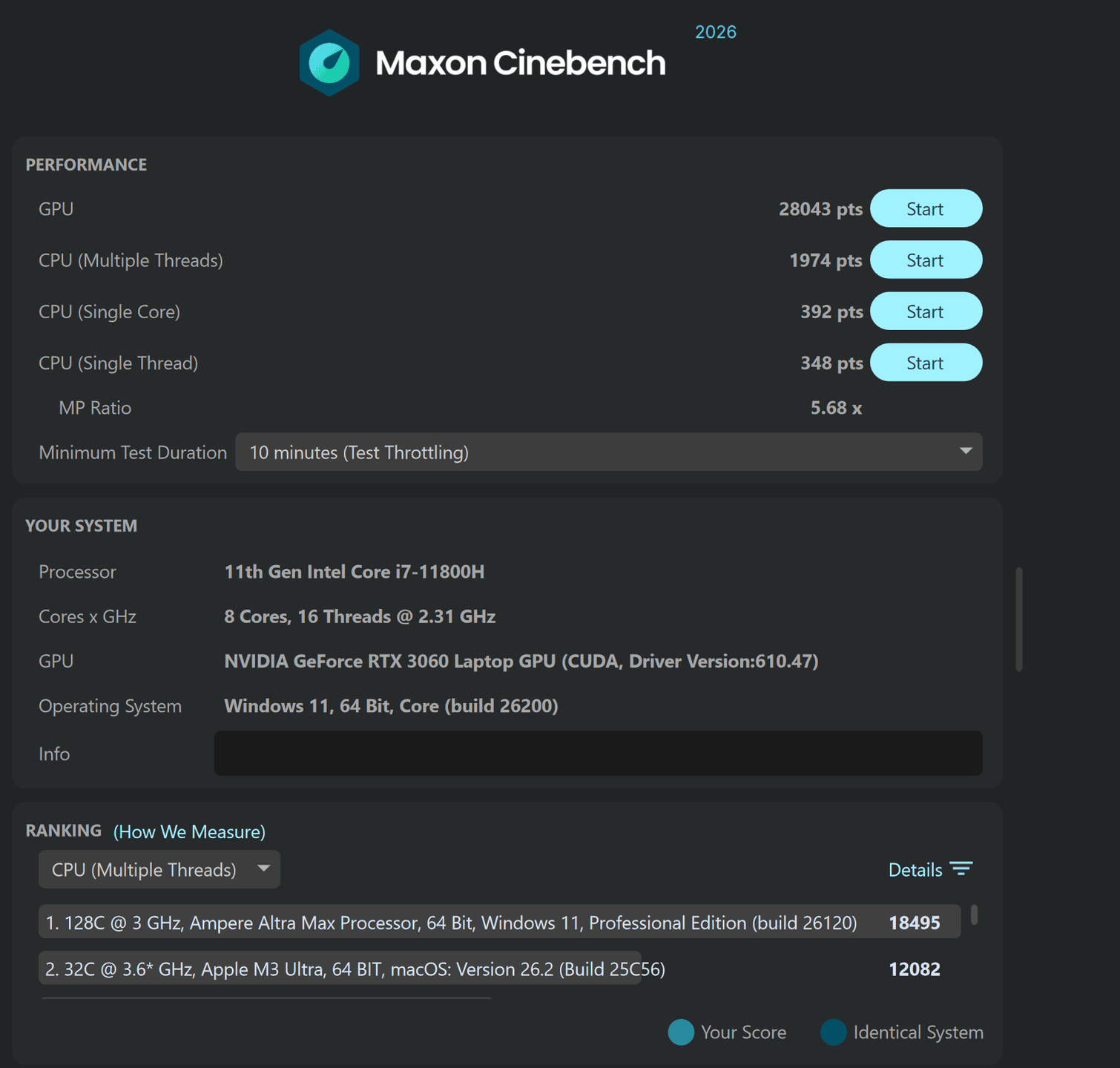Open the How We Measure link

tap(189, 831)
